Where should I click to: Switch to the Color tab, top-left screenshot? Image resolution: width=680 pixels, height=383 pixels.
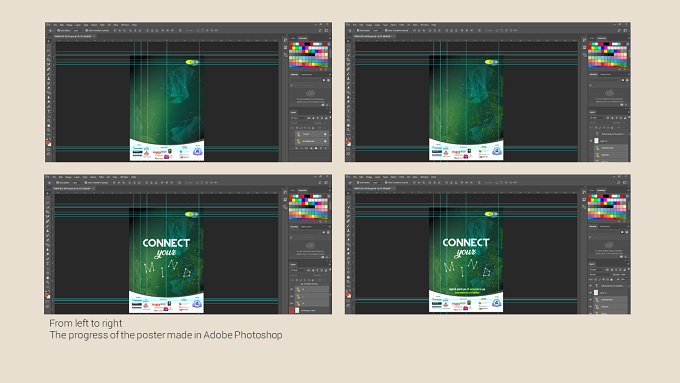click(294, 39)
